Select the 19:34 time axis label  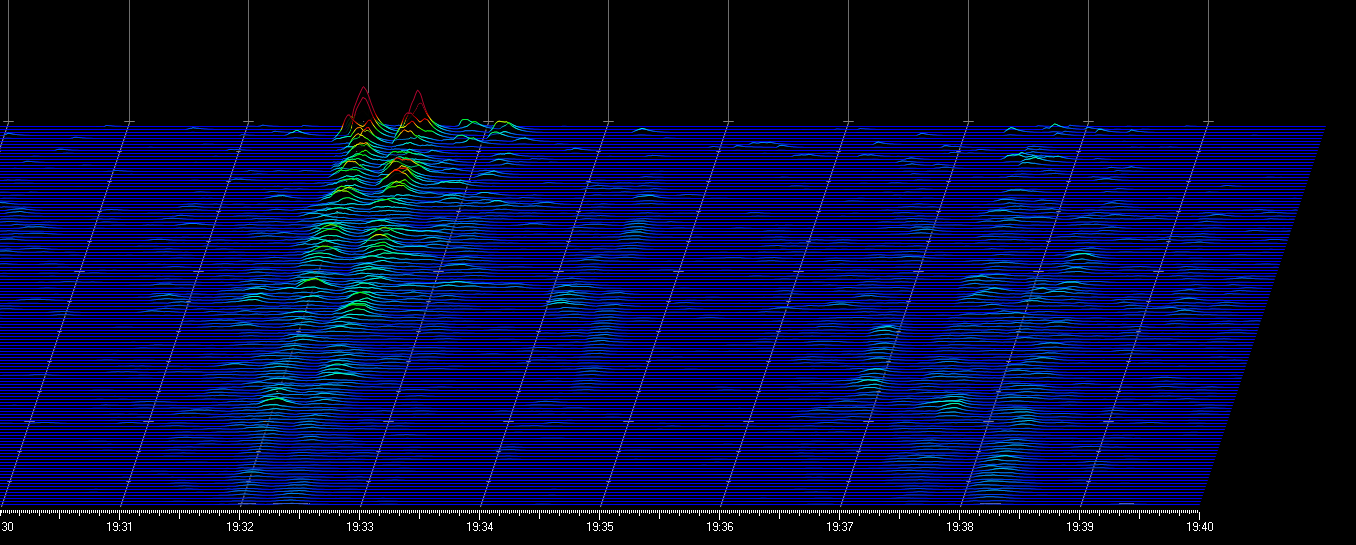pos(480,526)
